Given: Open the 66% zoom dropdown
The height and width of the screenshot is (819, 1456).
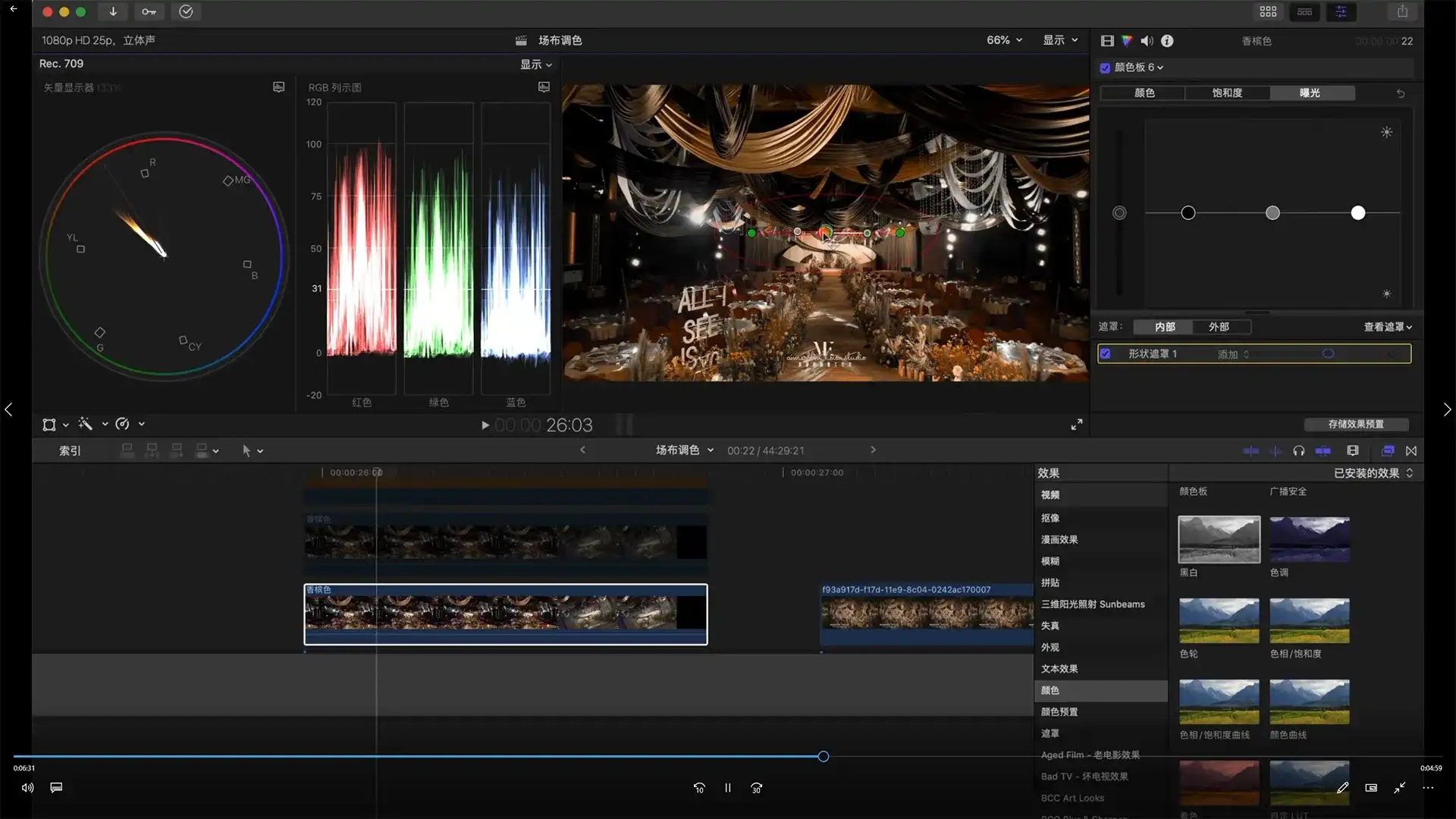Looking at the screenshot, I should (1004, 40).
